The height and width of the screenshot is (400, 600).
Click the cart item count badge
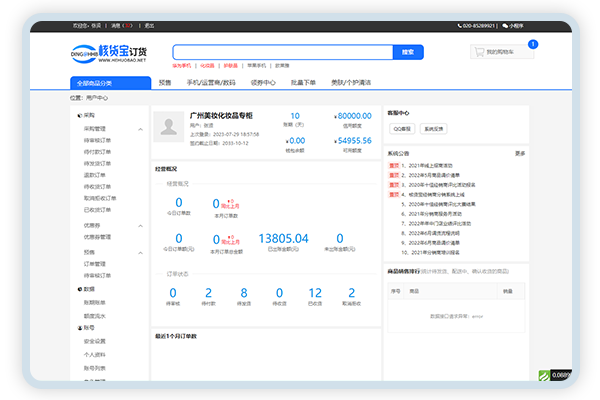pos(532,45)
